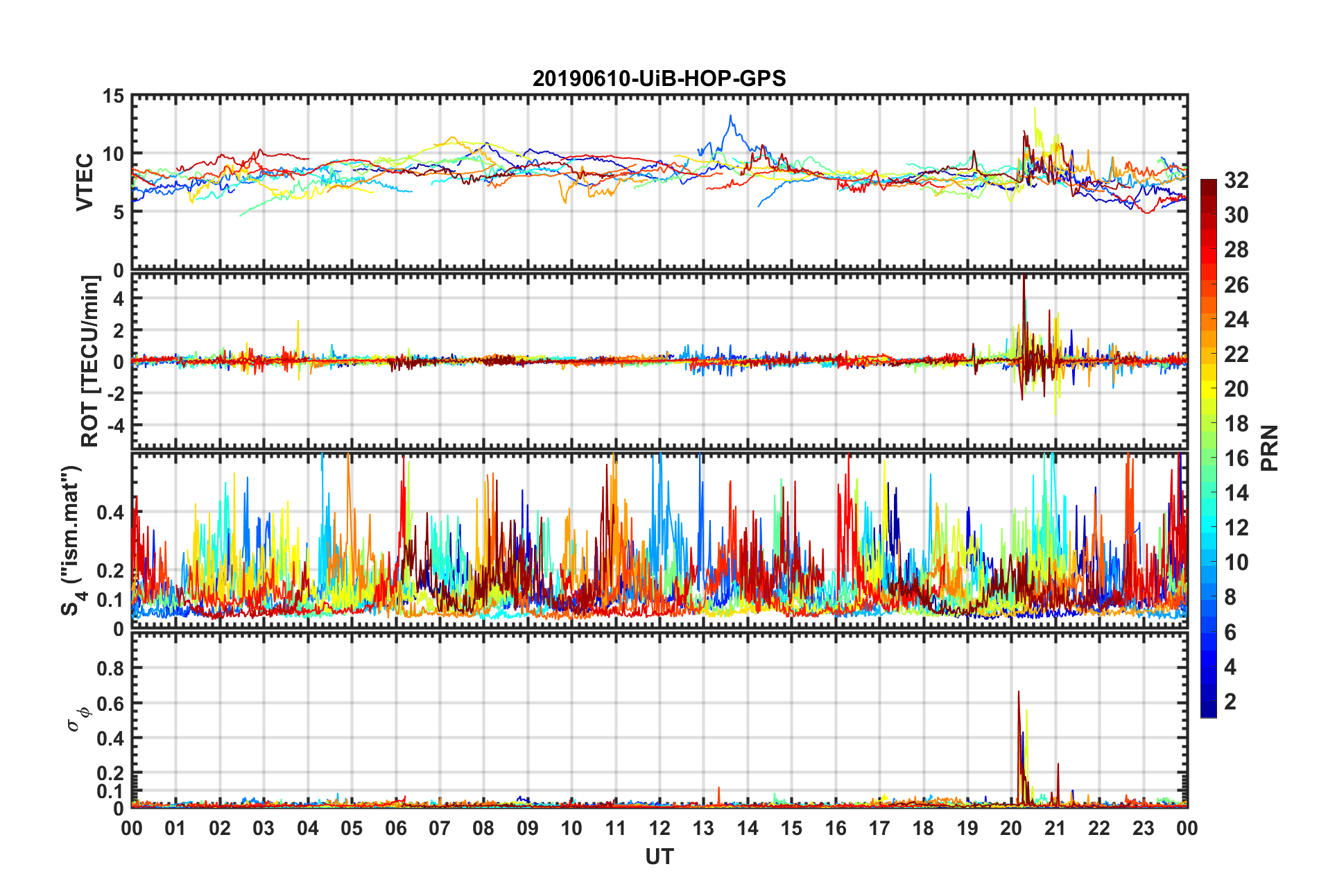Click PRN colorbar tick label 4
Image resolution: width=1319 pixels, height=896 pixels.
coord(1230,666)
